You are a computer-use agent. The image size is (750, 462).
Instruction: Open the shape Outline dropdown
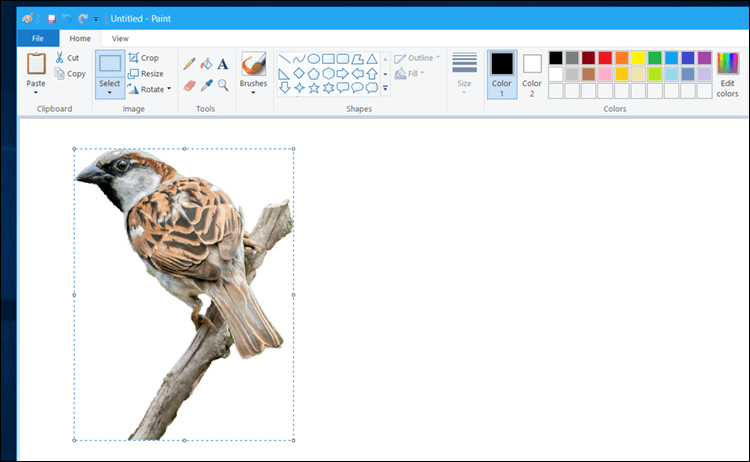[417, 58]
